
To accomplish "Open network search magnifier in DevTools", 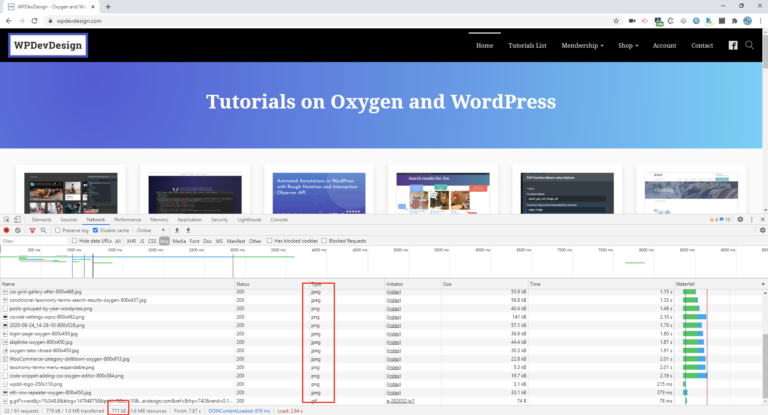I will click(x=44, y=230).
